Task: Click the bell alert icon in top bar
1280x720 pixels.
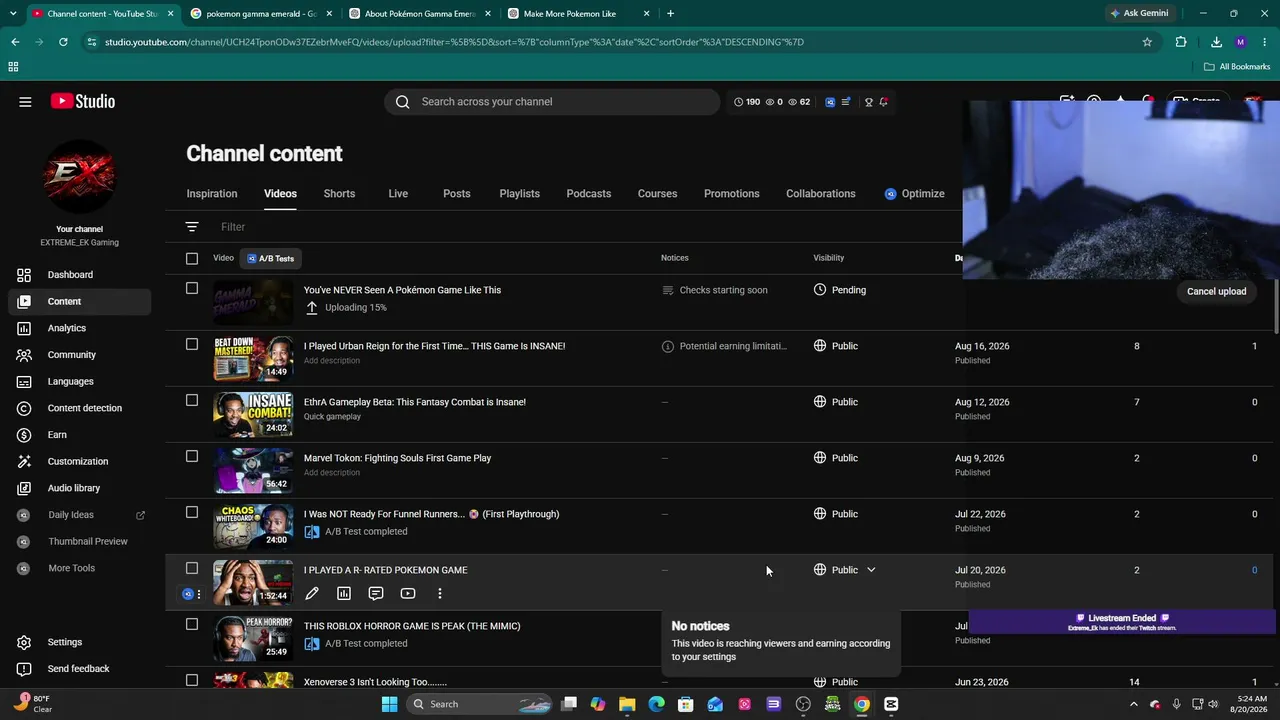Action: (x=883, y=102)
